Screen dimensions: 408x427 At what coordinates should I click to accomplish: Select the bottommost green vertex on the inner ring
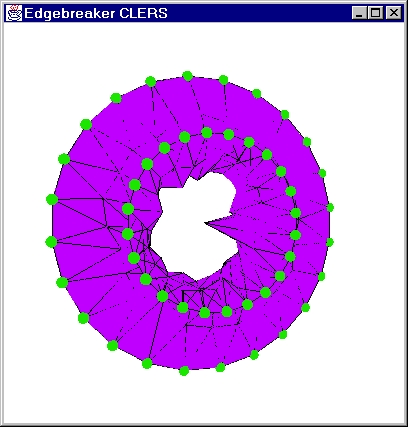(205, 313)
